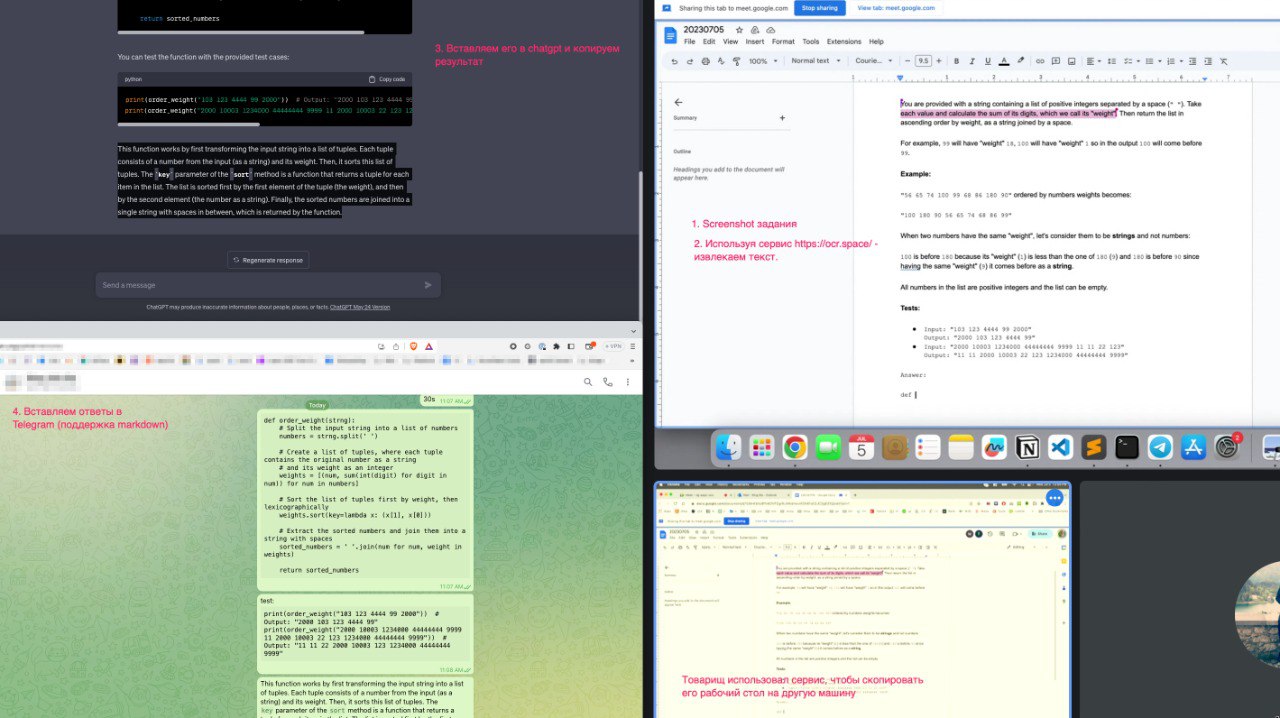The width and height of the screenshot is (1280, 718).
Task: Open Telegram from the Dock
Action: click(1160, 447)
